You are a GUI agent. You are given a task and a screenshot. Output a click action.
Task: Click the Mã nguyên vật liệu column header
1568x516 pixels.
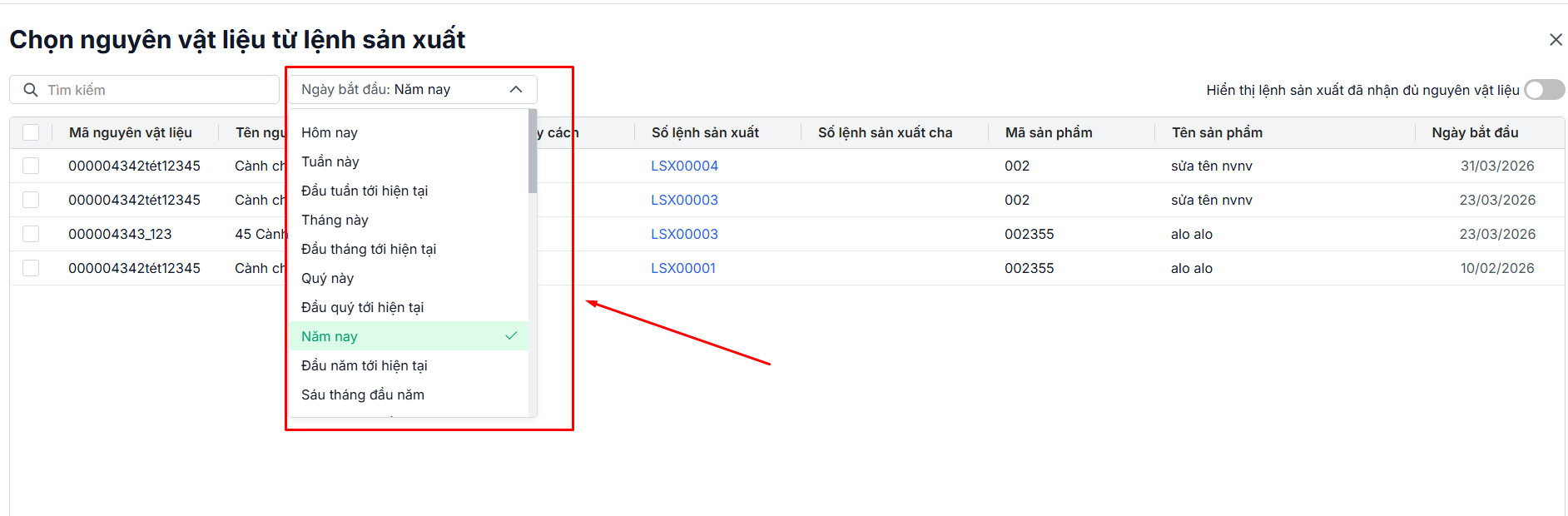coord(131,132)
